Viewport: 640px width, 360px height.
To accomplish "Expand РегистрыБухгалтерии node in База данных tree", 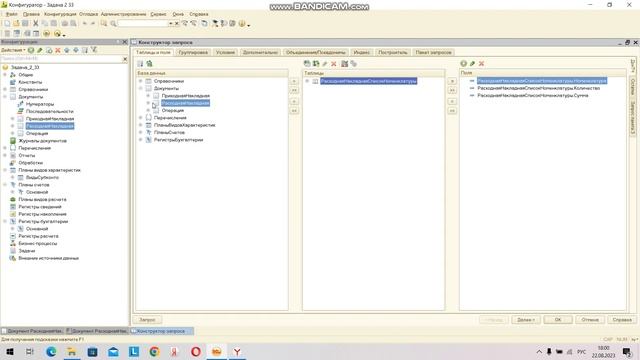I will [x=141, y=140].
